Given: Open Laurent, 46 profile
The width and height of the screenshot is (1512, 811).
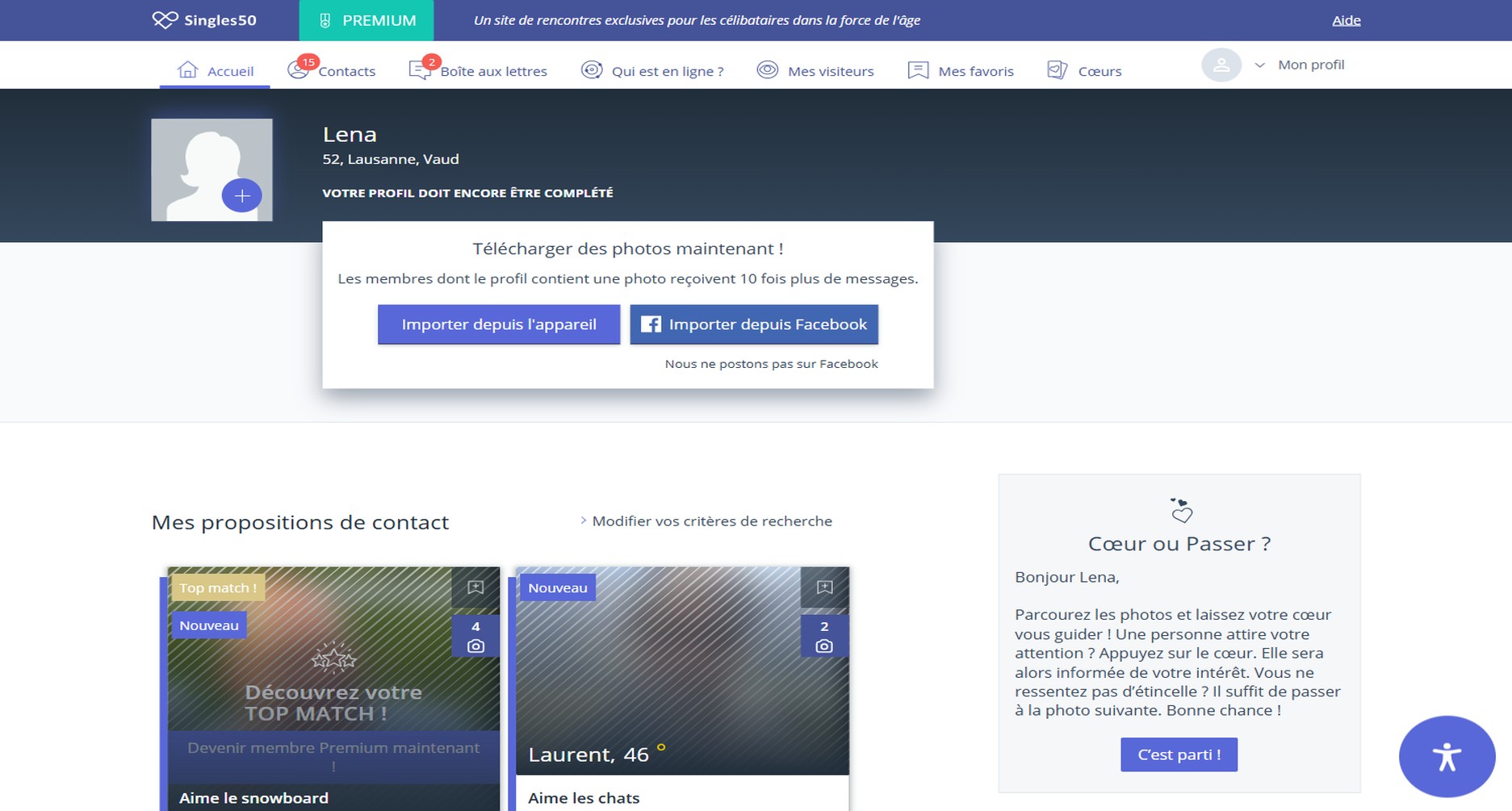Looking at the screenshot, I should (588, 755).
